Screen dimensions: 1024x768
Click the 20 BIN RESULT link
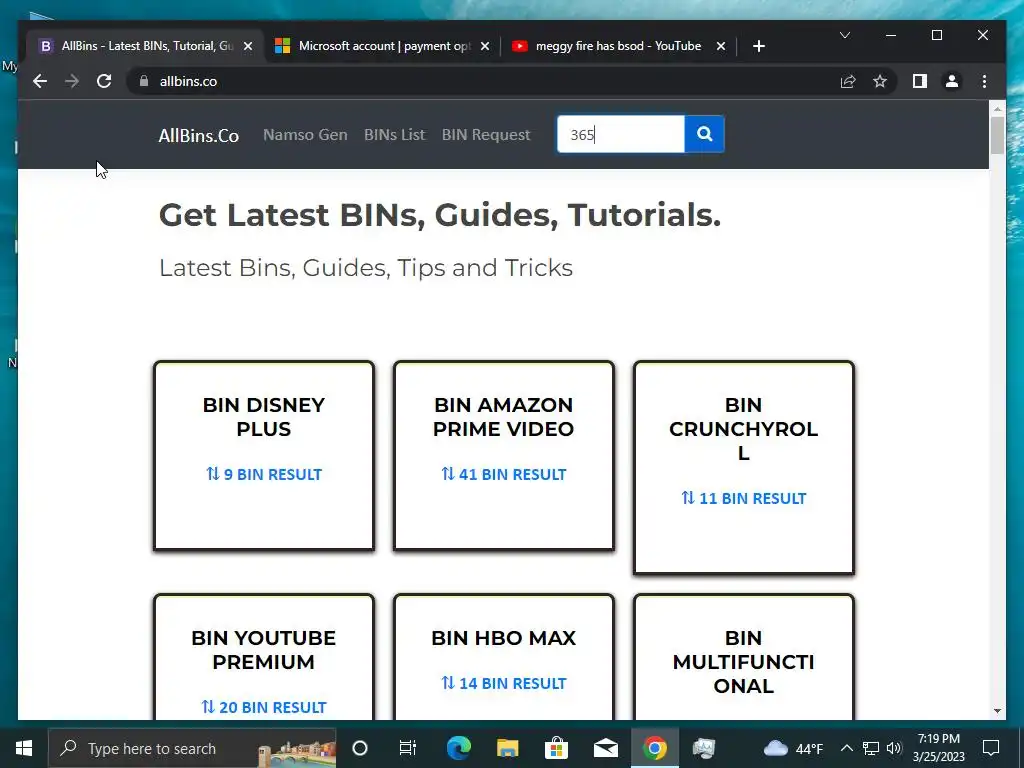point(264,707)
